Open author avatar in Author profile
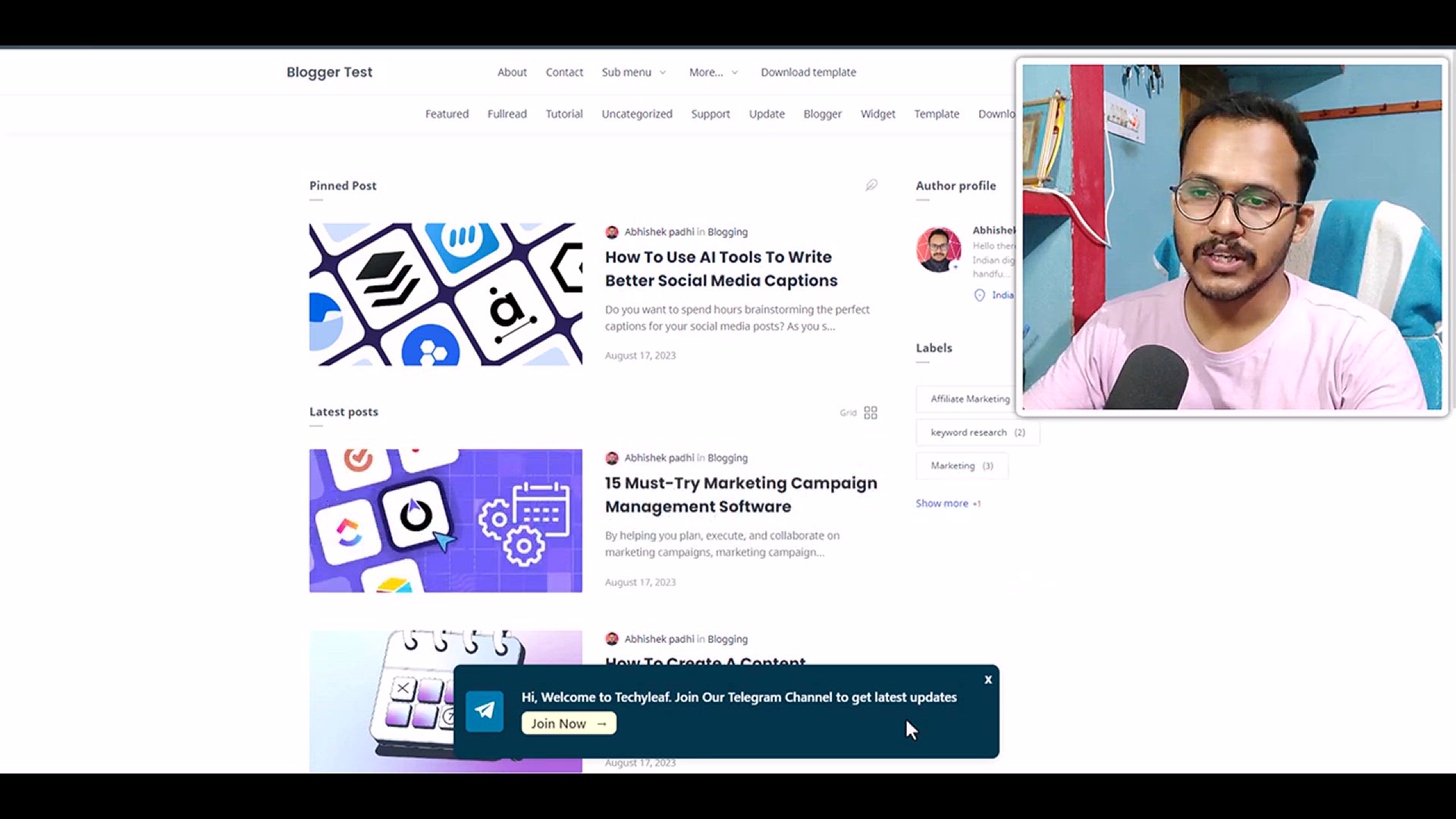 939,249
